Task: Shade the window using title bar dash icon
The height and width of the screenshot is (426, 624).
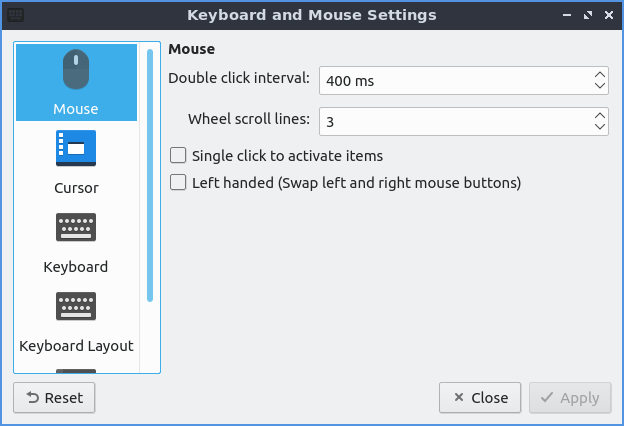Action: pos(567,16)
